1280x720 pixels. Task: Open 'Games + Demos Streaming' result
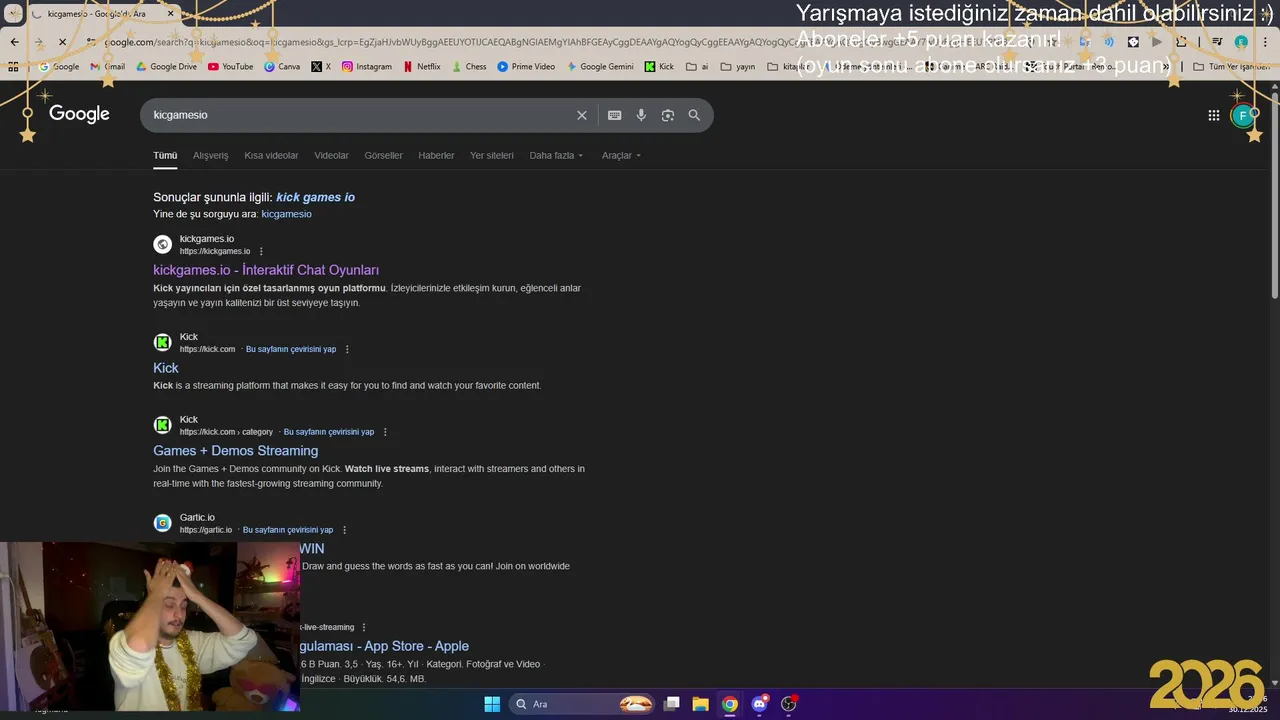point(235,451)
